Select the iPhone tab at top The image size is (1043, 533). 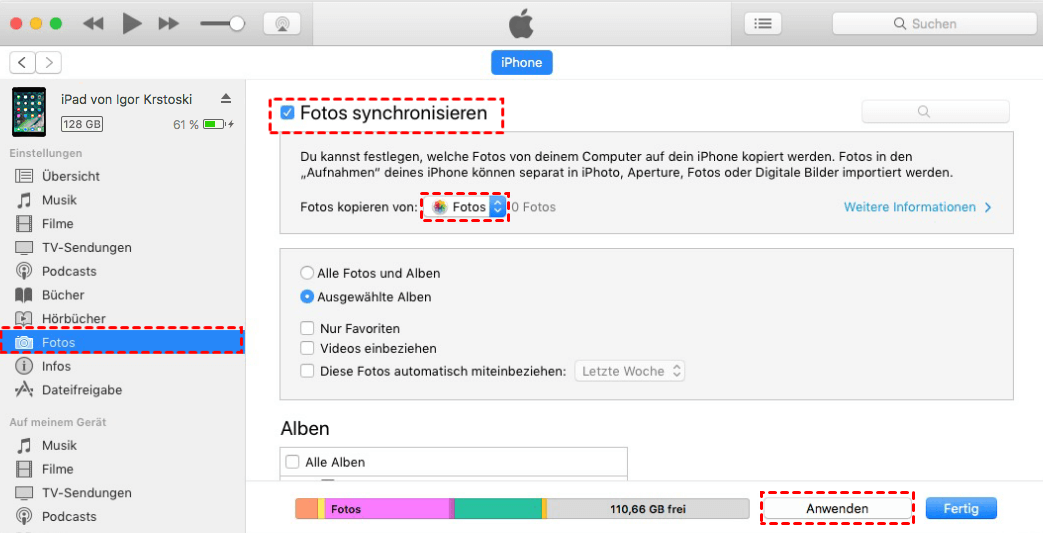point(521,63)
